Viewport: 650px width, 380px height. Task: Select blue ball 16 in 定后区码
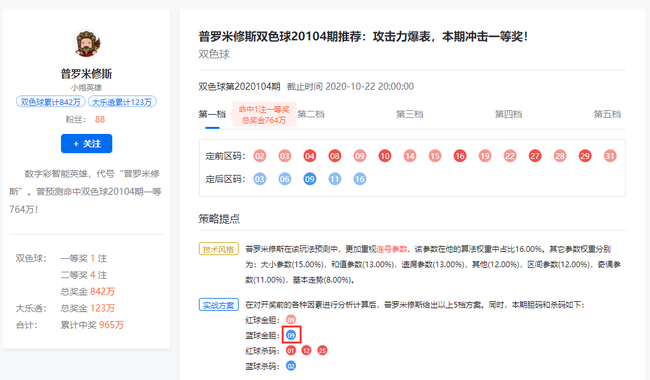coord(360,179)
